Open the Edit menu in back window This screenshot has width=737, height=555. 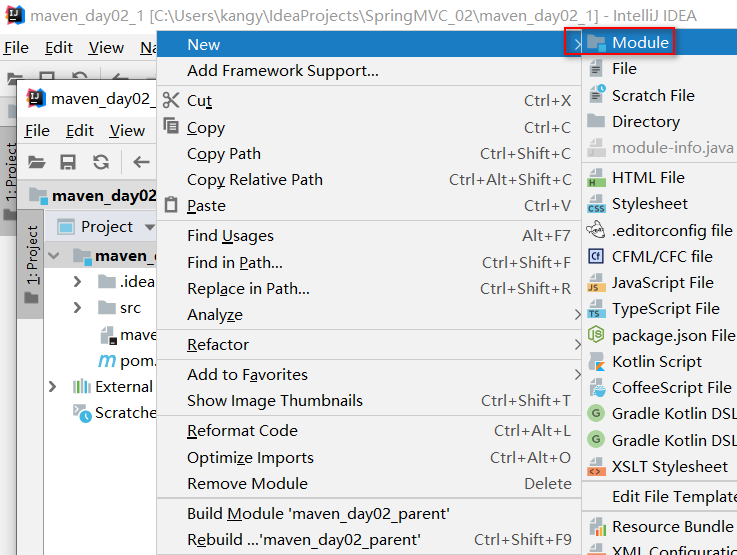[59, 47]
